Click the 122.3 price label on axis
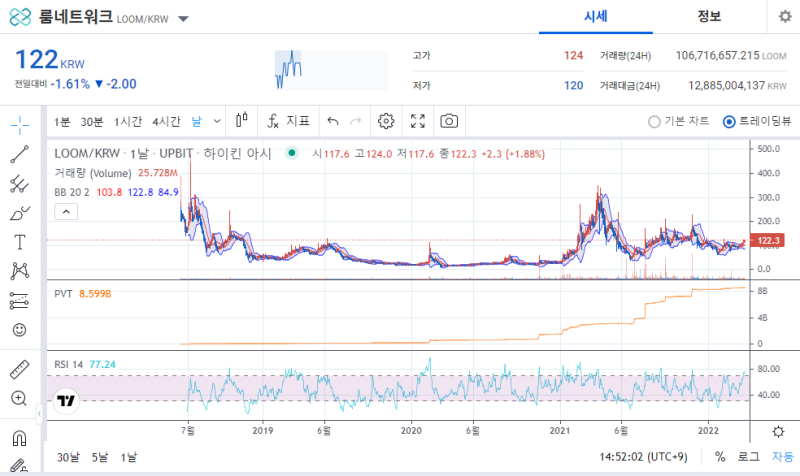 pos(768,240)
